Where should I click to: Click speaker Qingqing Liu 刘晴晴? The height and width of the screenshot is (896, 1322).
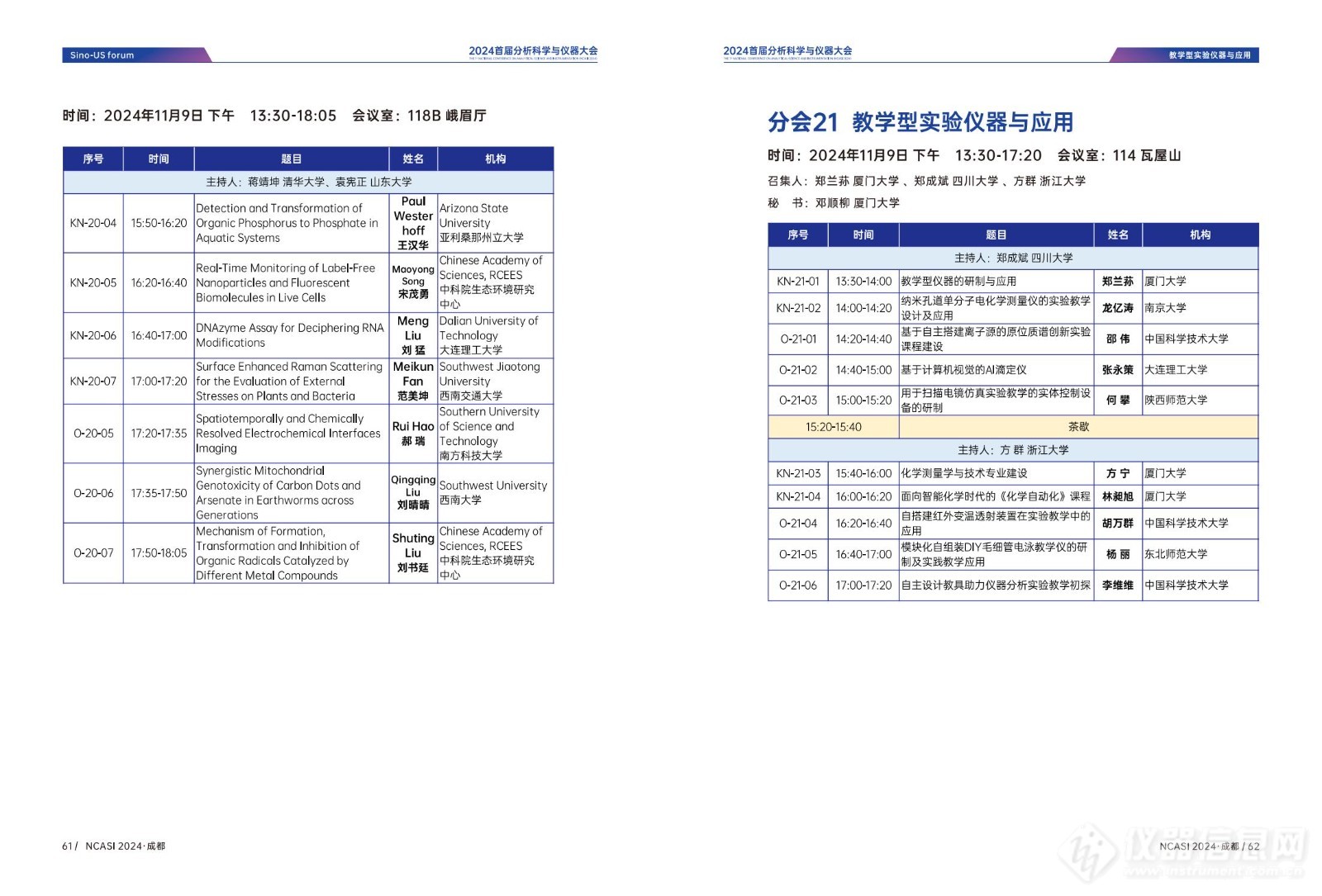coord(413,492)
